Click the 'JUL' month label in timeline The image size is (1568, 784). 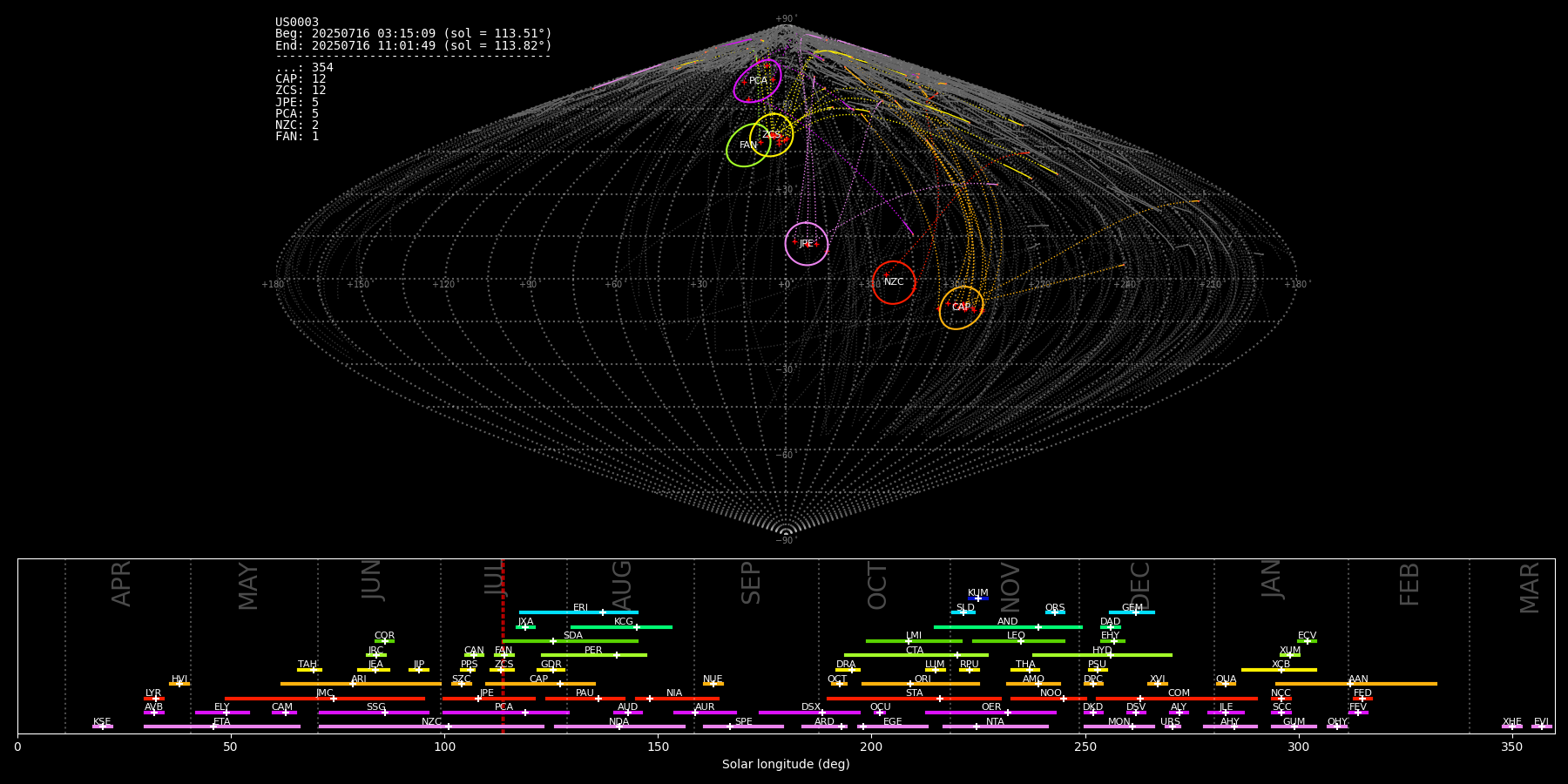(494, 578)
